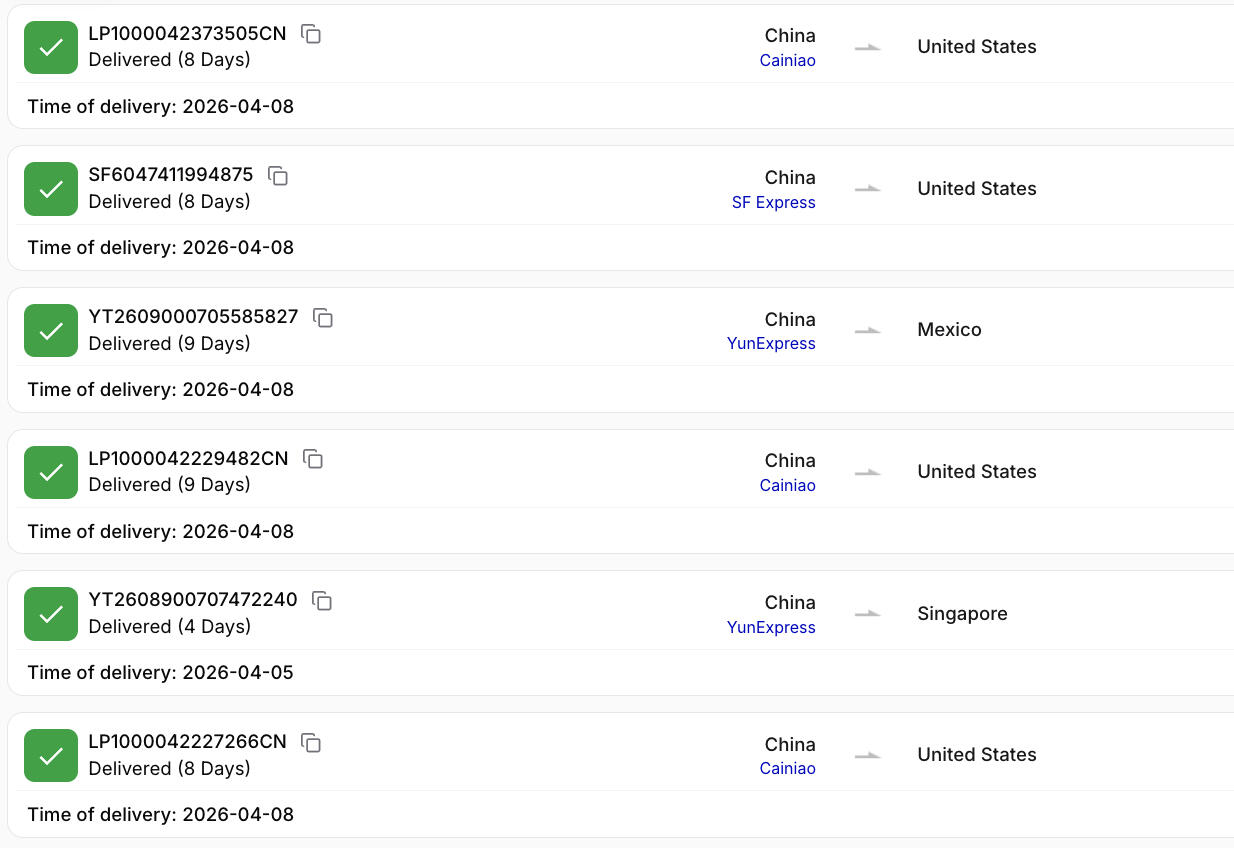
Task: Copy tracking number LP1000042229482CN
Action: coord(313,459)
